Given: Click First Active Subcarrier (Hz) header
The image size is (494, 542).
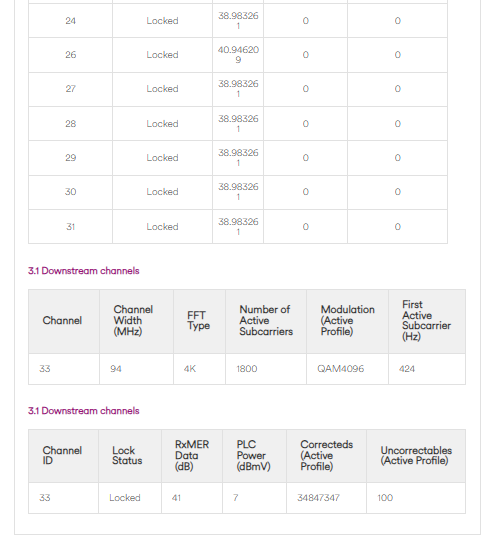Looking at the screenshot, I should point(426,320).
